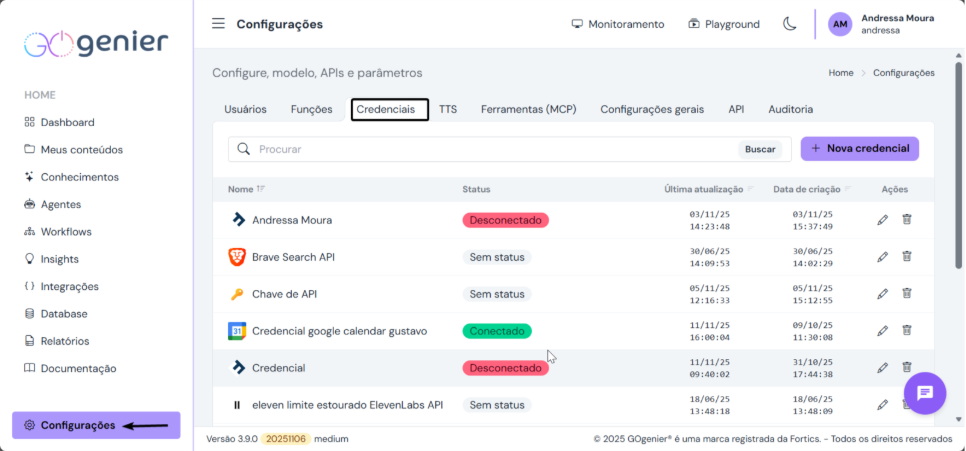This screenshot has height=451, width=966.
Task: Open Dashboard in the sidebar
Action: click(59, 122)
